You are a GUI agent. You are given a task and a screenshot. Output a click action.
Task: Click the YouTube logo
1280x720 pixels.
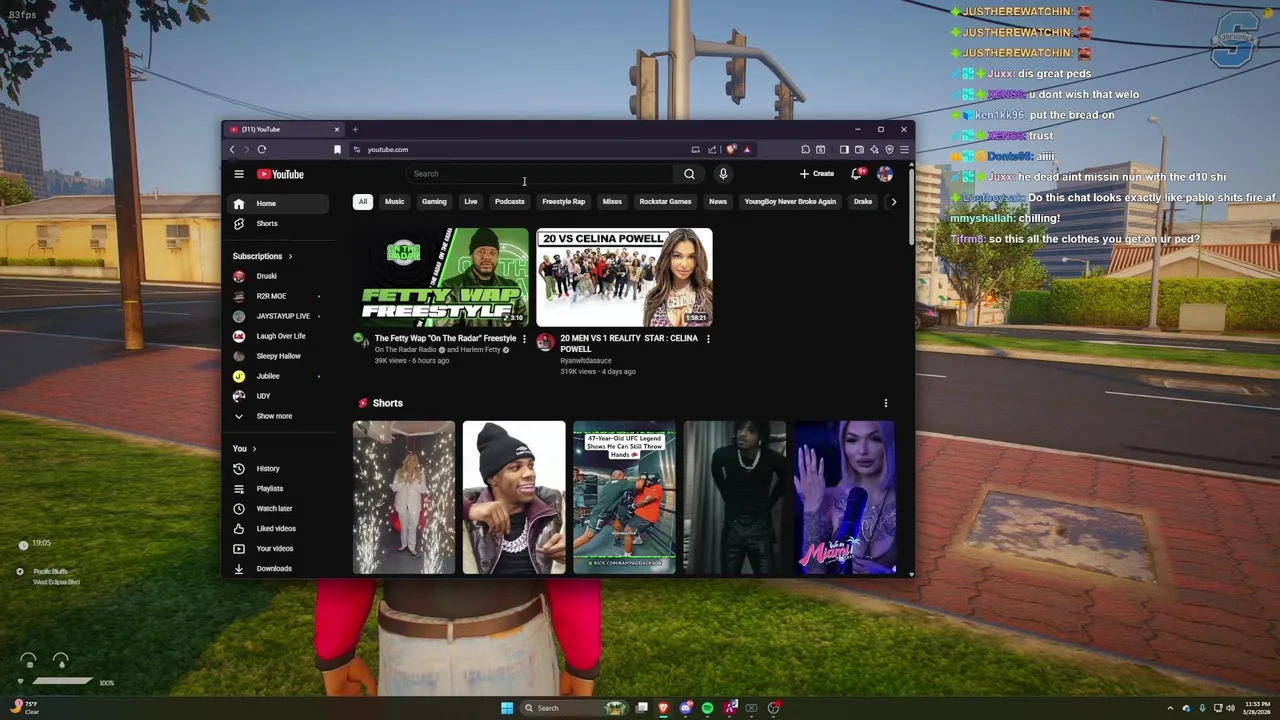[280, 174]
